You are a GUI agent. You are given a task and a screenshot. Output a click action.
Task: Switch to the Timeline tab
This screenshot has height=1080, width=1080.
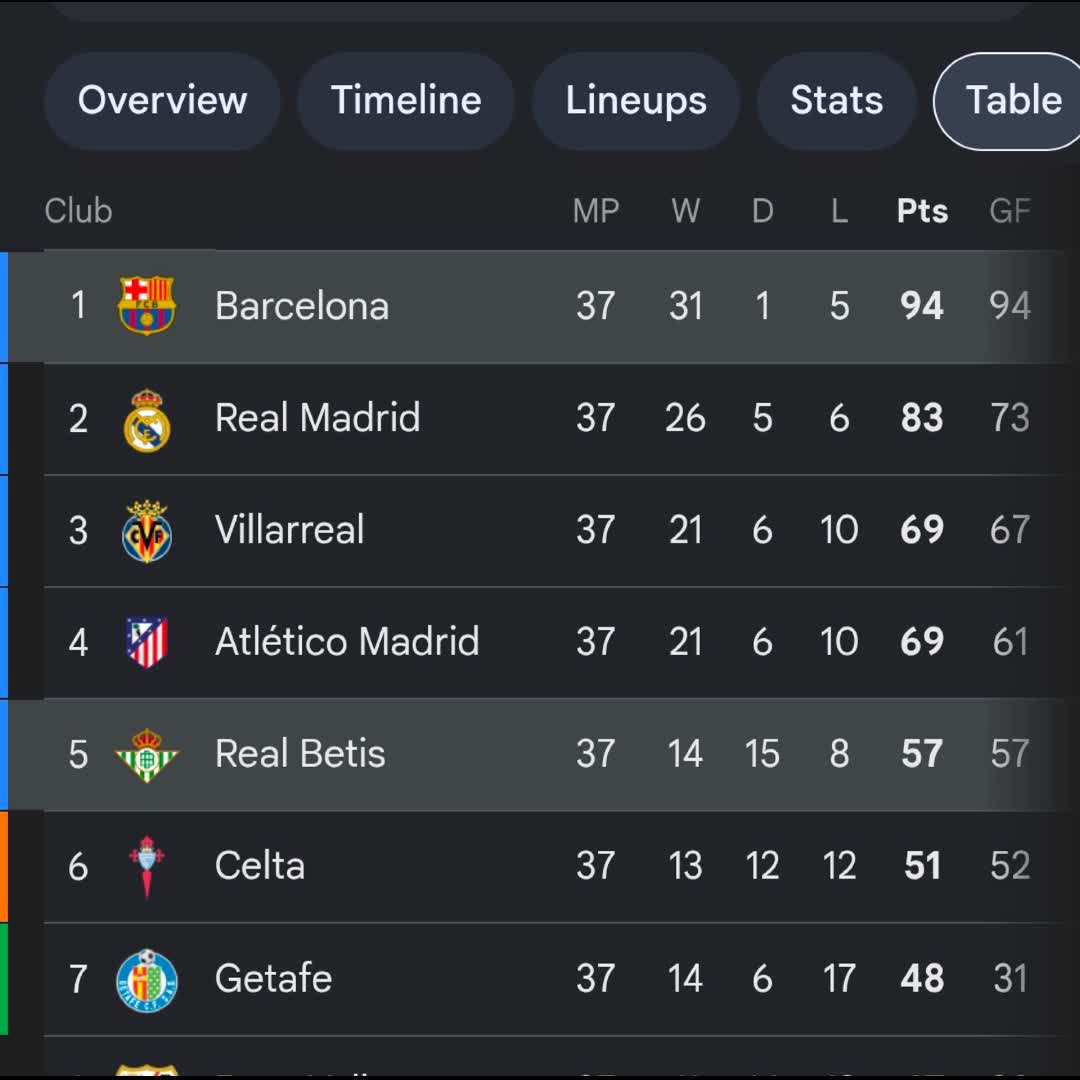pos(406,101)
